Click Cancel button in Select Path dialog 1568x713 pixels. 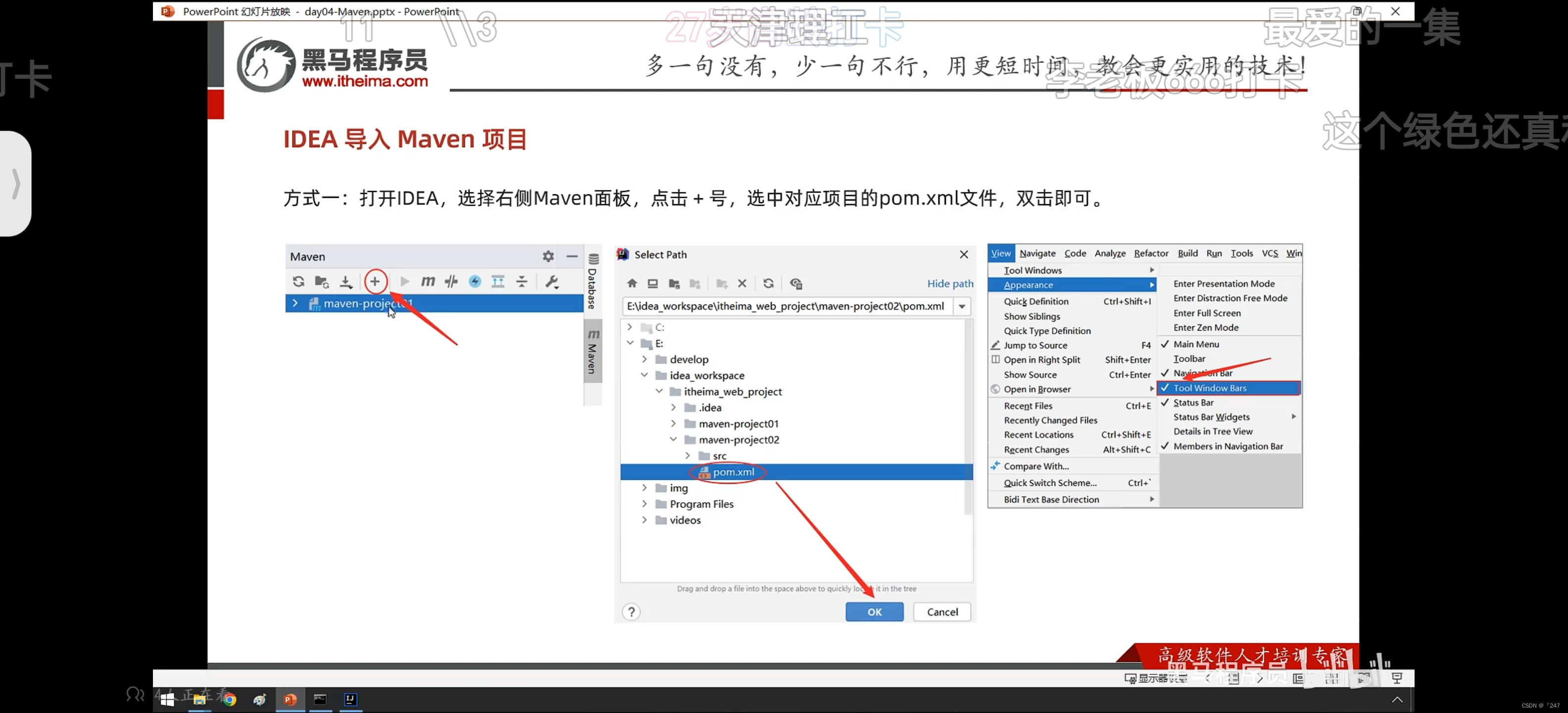[x=942, y=612]
